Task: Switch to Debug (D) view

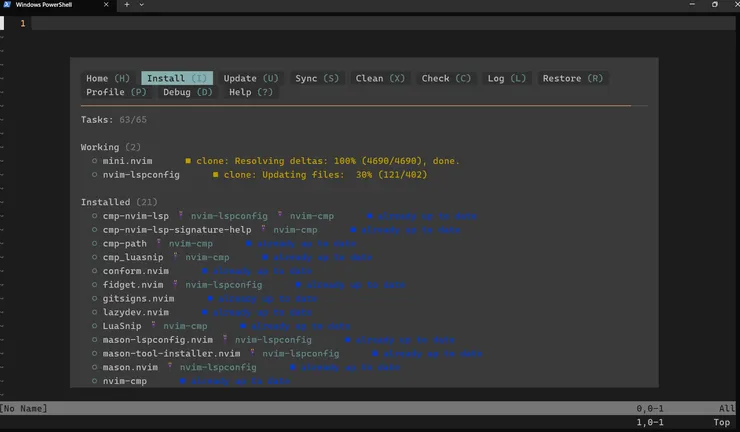Action: (188, 92)
